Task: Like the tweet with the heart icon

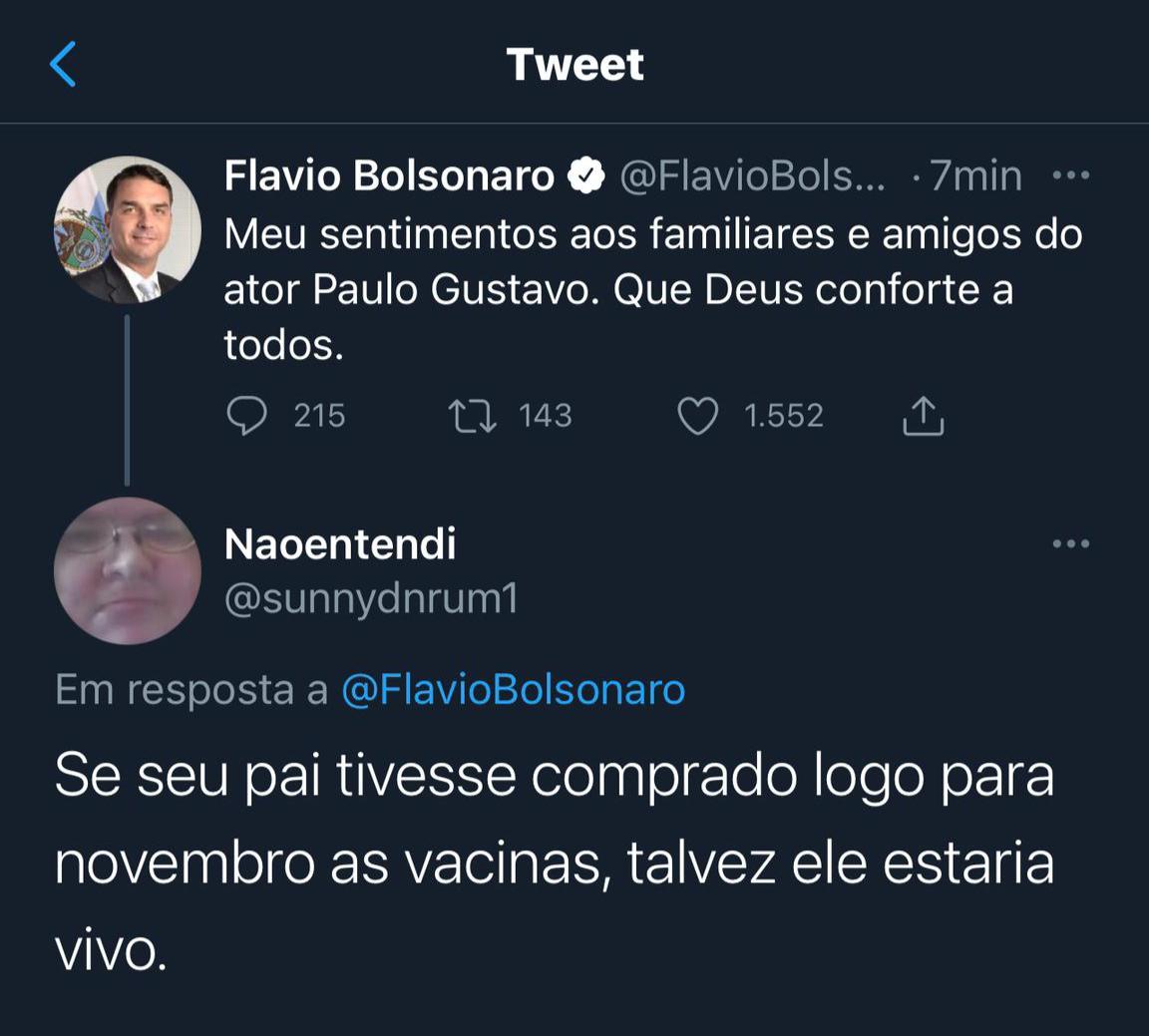Action: coord(697,416)
